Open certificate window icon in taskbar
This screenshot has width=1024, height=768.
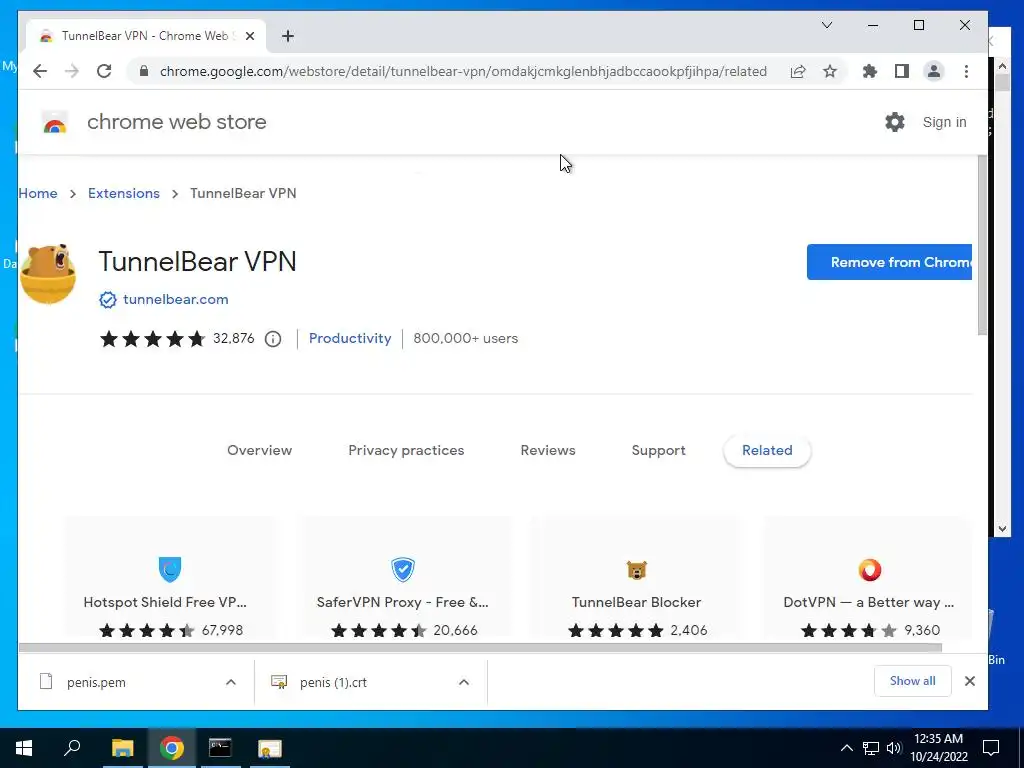269,748
